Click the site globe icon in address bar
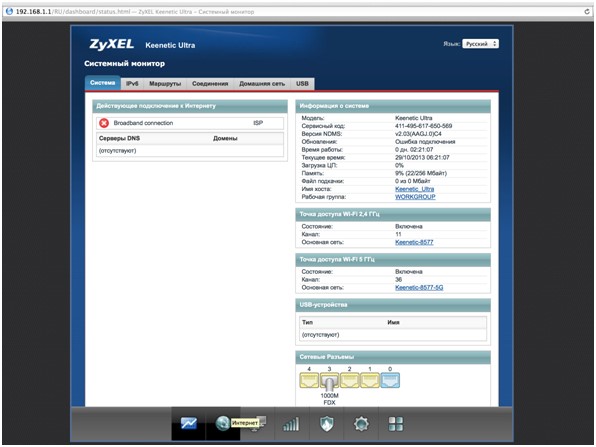The image size is (596, 447). pyautogui.click(x=10, y=11)
